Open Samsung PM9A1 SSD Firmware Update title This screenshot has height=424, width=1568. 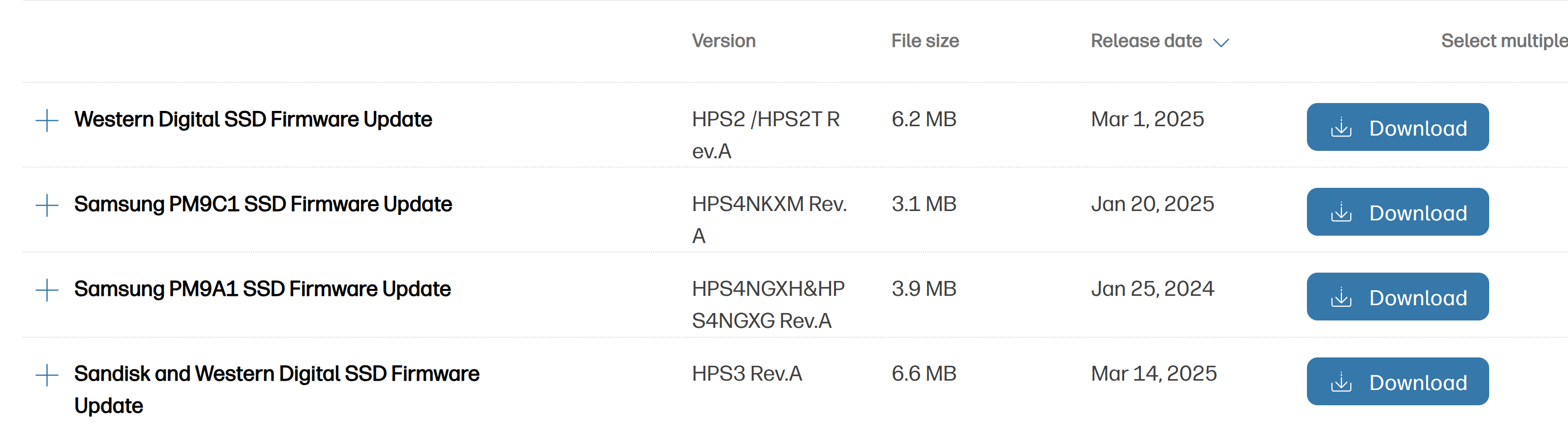point(263,289)
